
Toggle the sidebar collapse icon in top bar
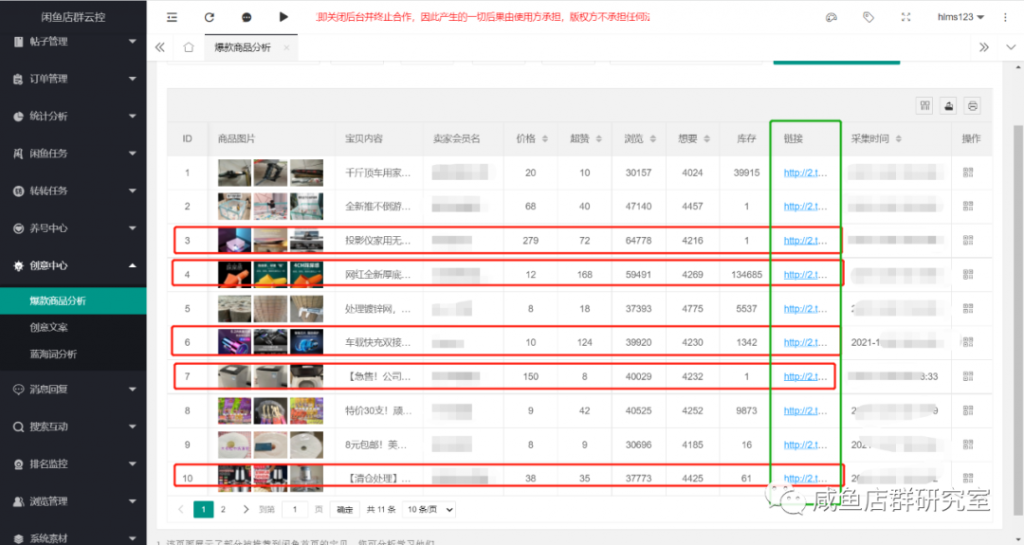172,17
